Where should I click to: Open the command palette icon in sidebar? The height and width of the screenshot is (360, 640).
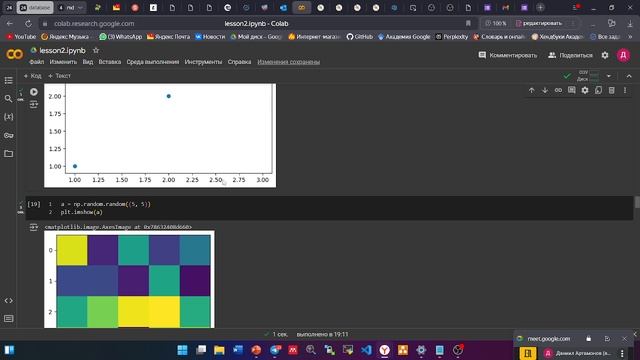click(x=8, y=318)
